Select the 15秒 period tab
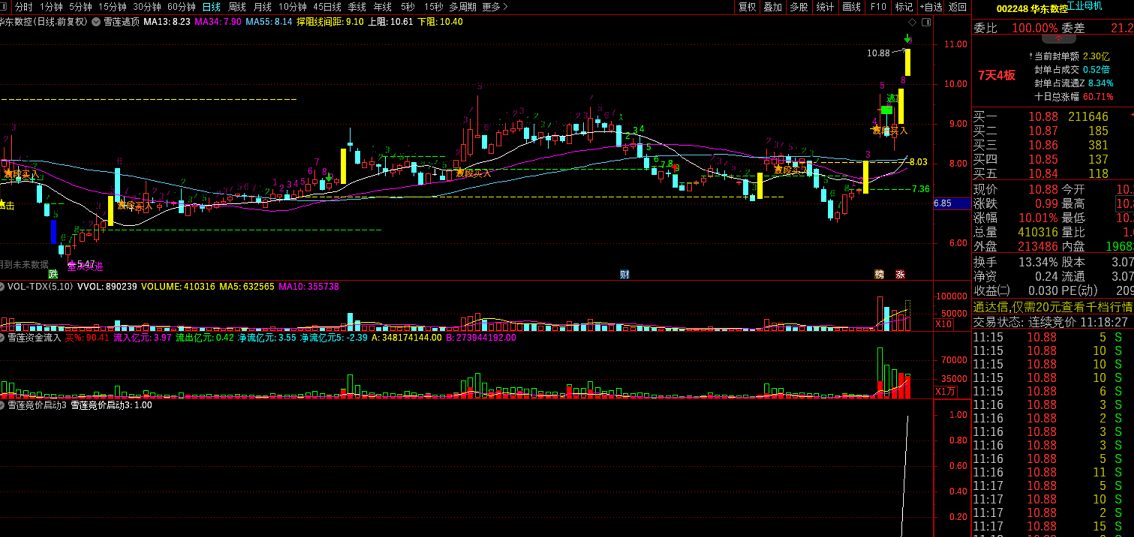Viewport: 1134px width, 537px height. click(434, 7)
